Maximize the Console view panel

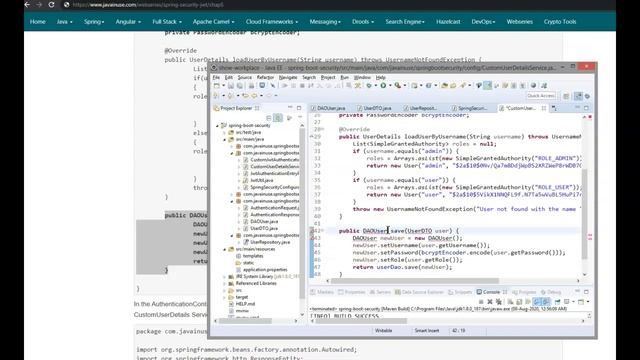[x=586, y=292]
